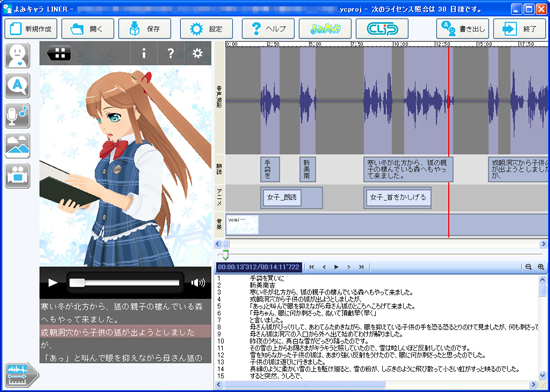550x392 pixels.
Task: Open a project with 開く button
Action: point(88,29)
